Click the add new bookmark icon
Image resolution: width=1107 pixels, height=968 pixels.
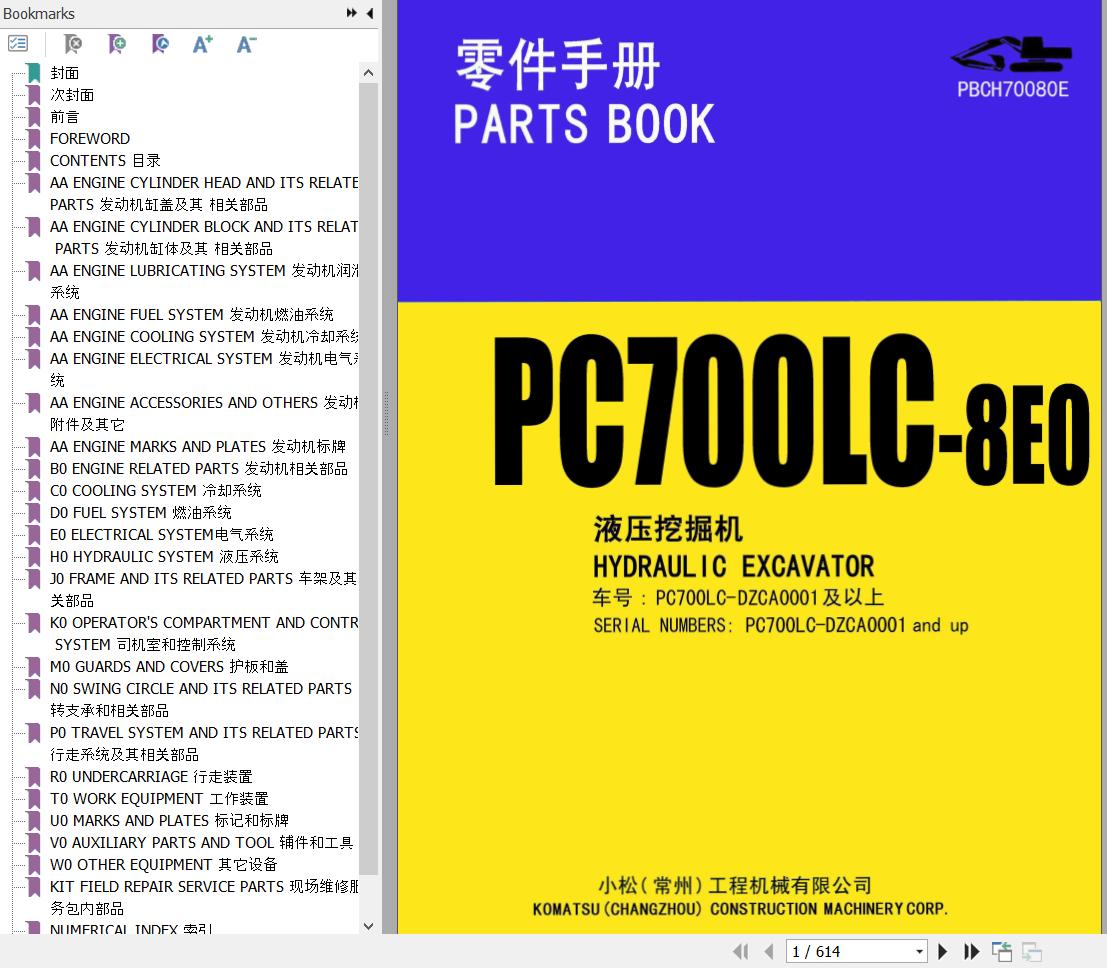coord(116,44)
